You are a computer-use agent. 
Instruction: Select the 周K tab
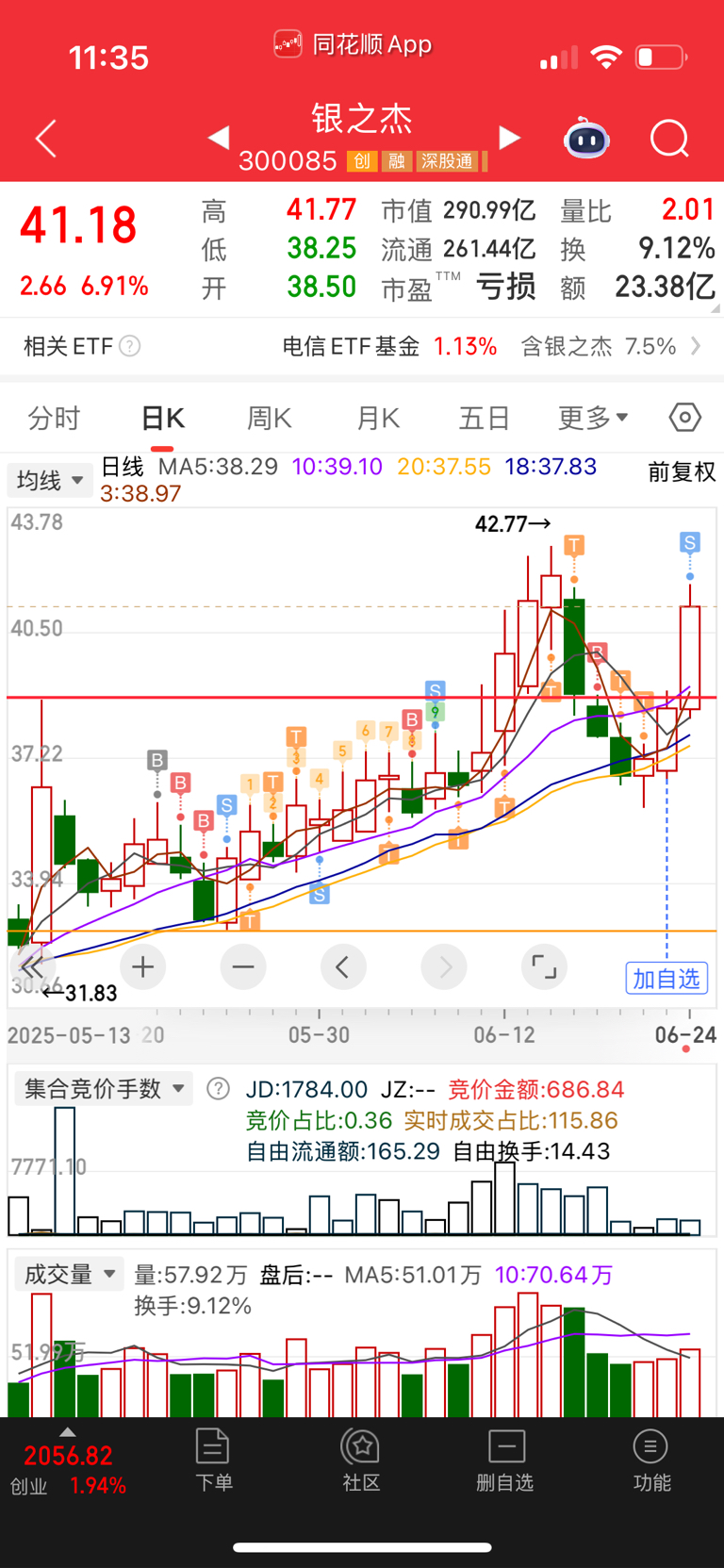[270, 418]
